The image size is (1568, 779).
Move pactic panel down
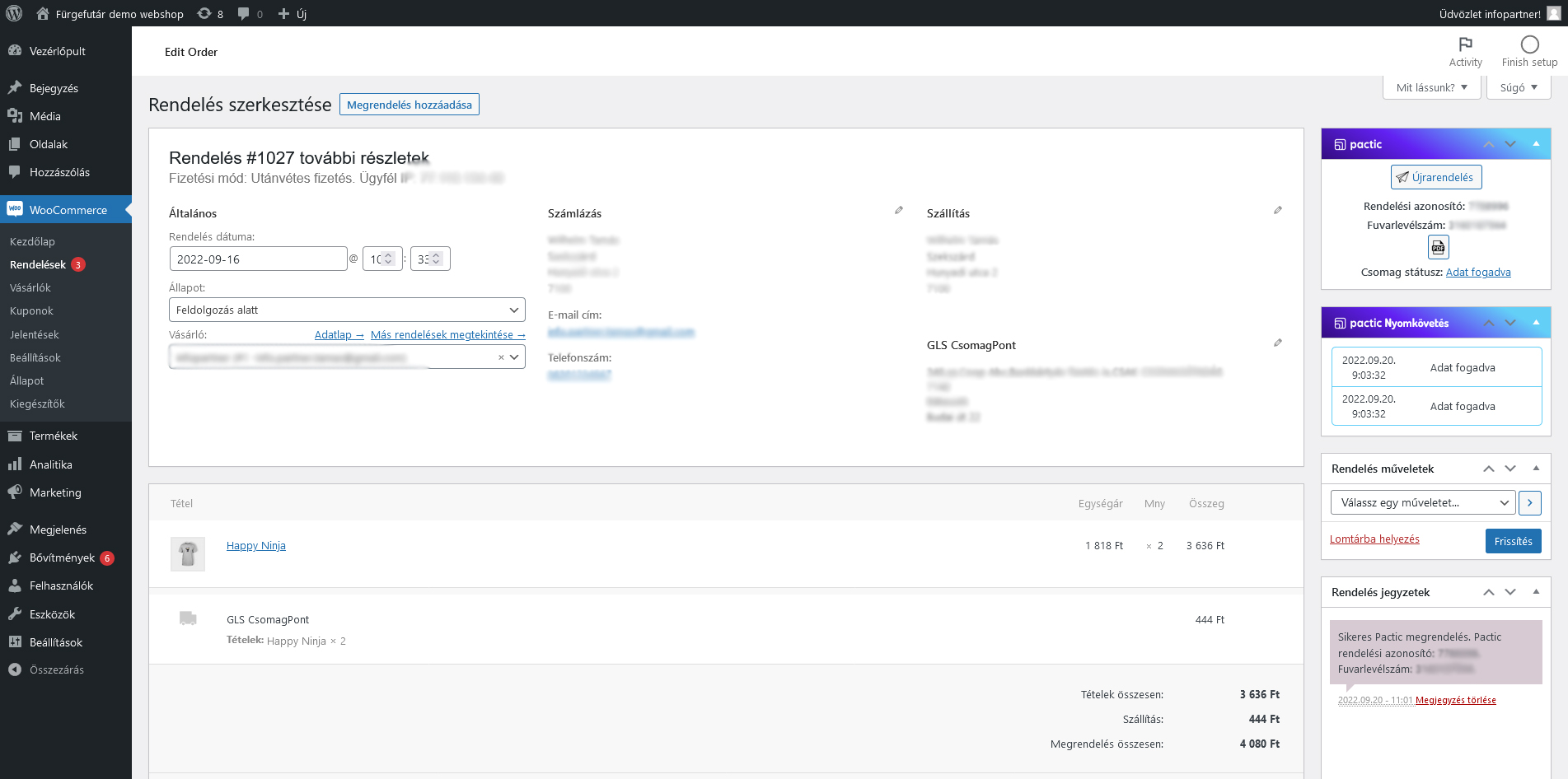(x=1510, y=144)
